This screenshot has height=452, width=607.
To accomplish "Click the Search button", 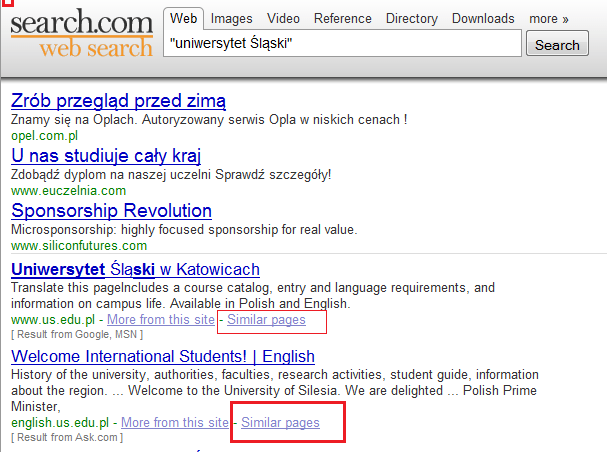I will 557,43.
